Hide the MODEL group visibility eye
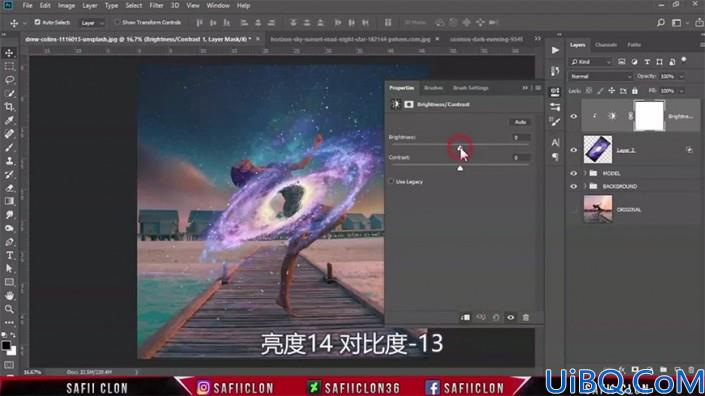Image resolution: width=705 pixels, height=396 pixels. [x=574, y=173]
